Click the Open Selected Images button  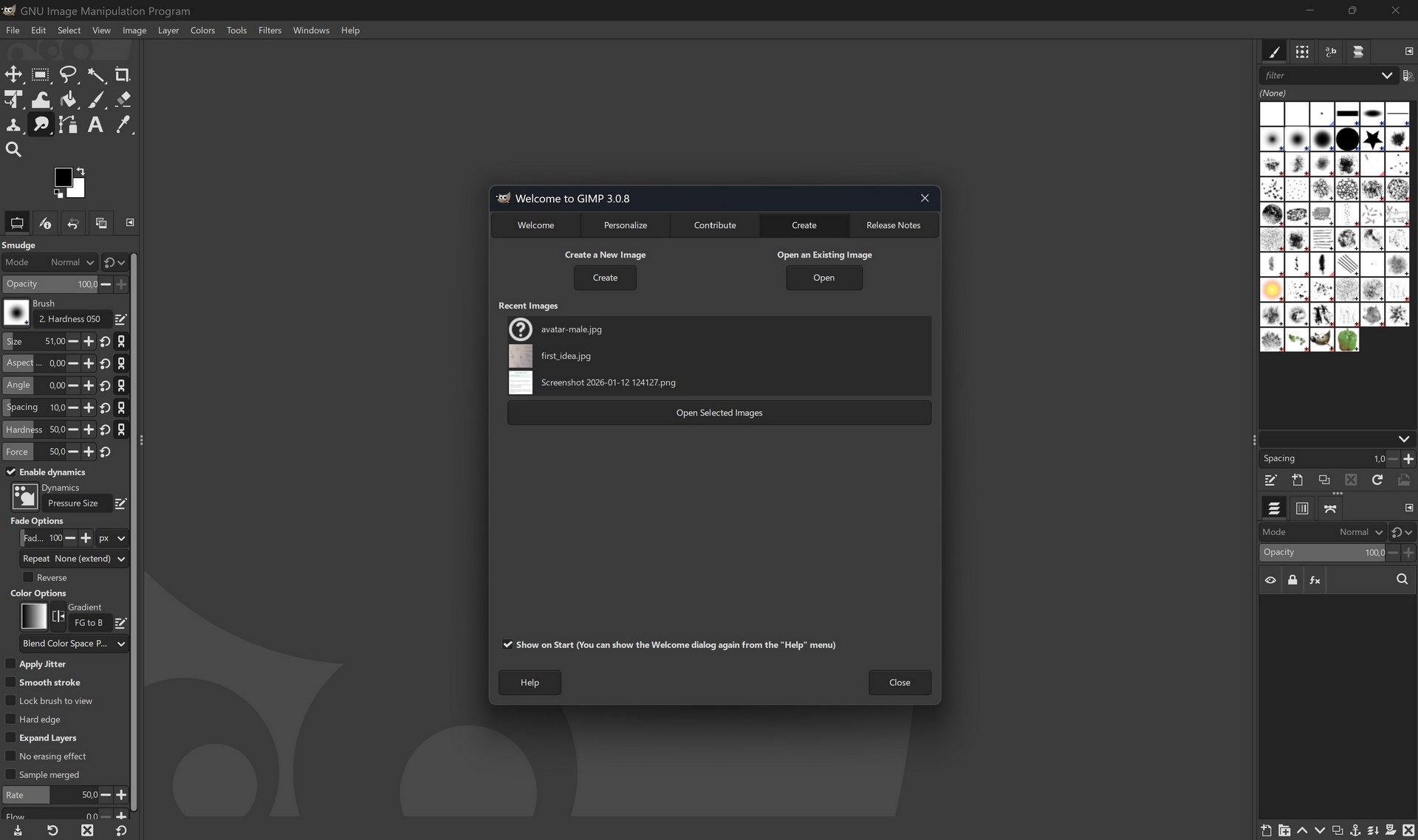click(x=719, y=413)
